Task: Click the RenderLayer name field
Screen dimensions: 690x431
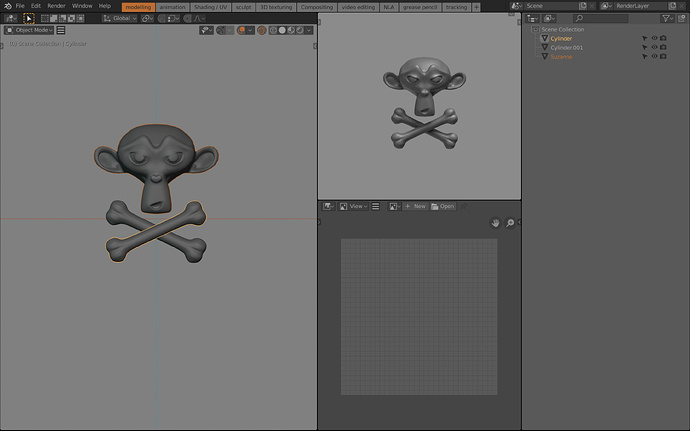Action: [641, 6]
